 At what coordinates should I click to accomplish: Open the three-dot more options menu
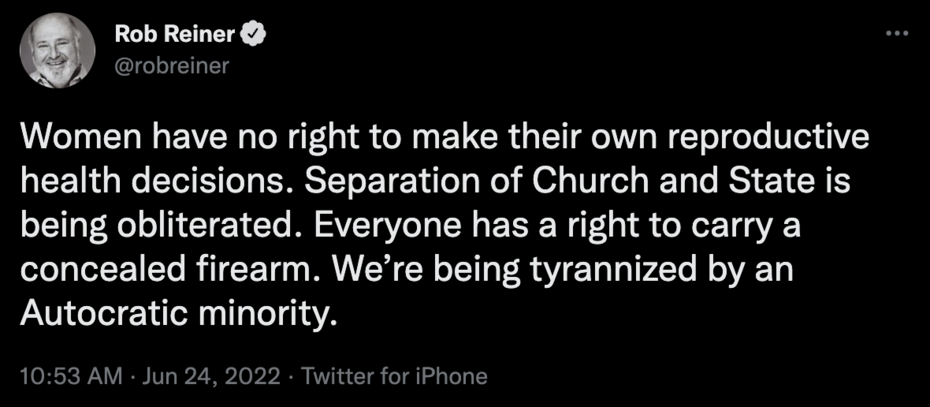click(897, 33)
